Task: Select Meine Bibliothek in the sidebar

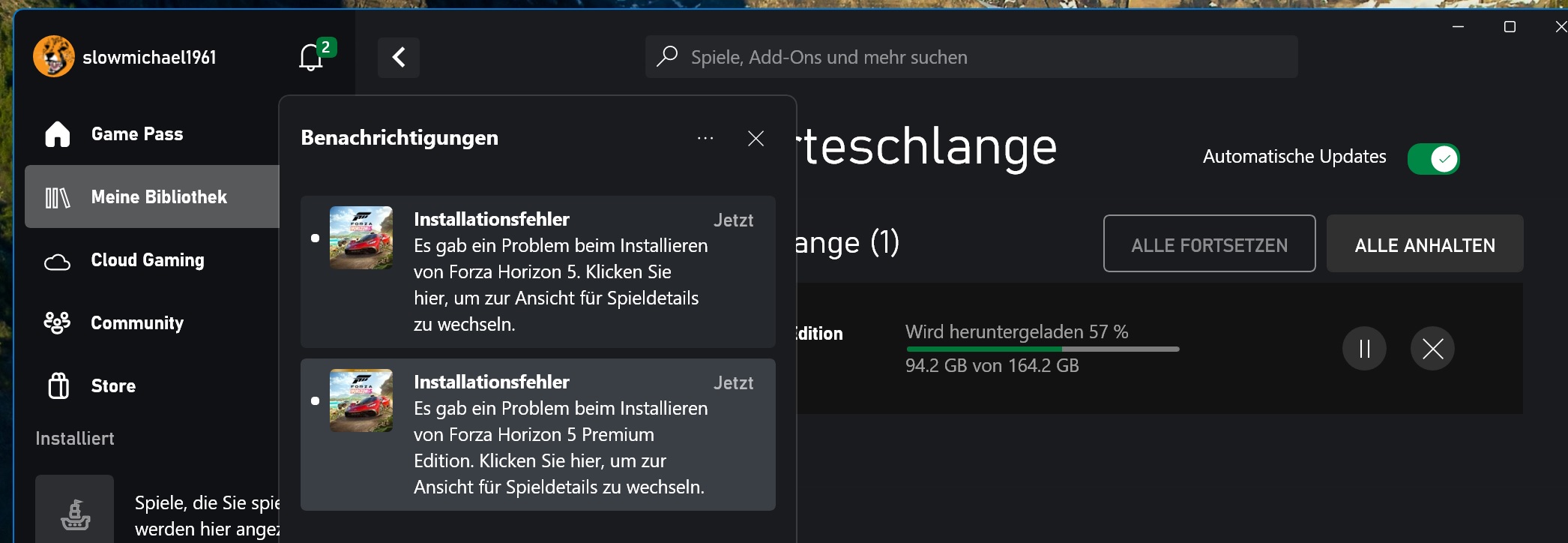Action: 159,196
